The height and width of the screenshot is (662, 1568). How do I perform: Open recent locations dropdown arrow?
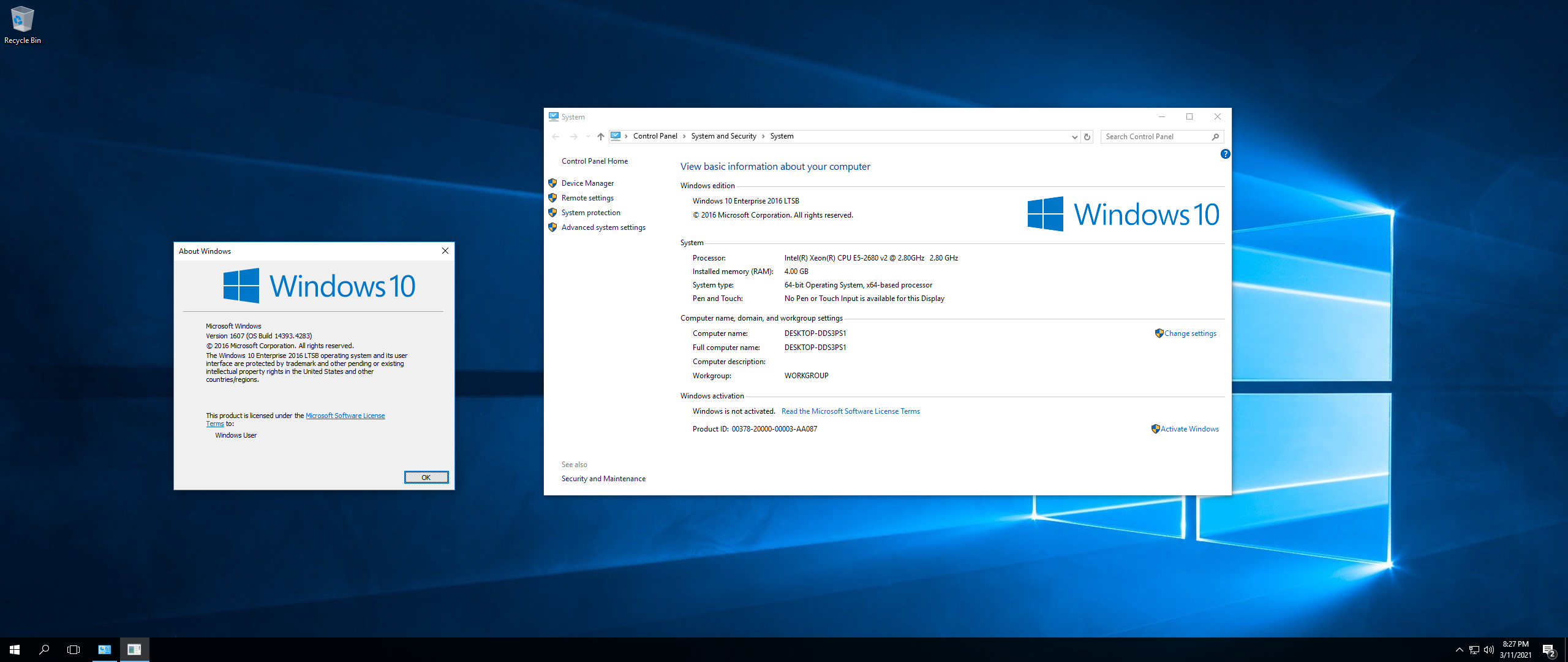click(588, 137)
